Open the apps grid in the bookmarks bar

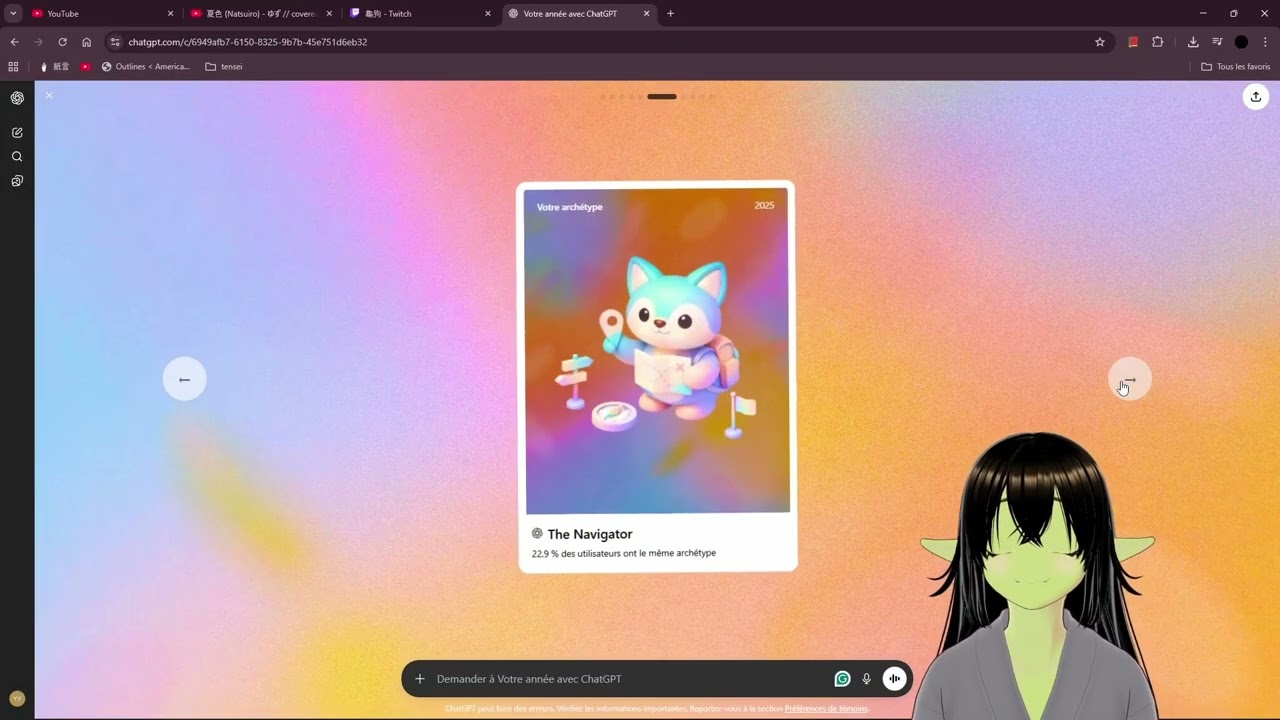13,67
